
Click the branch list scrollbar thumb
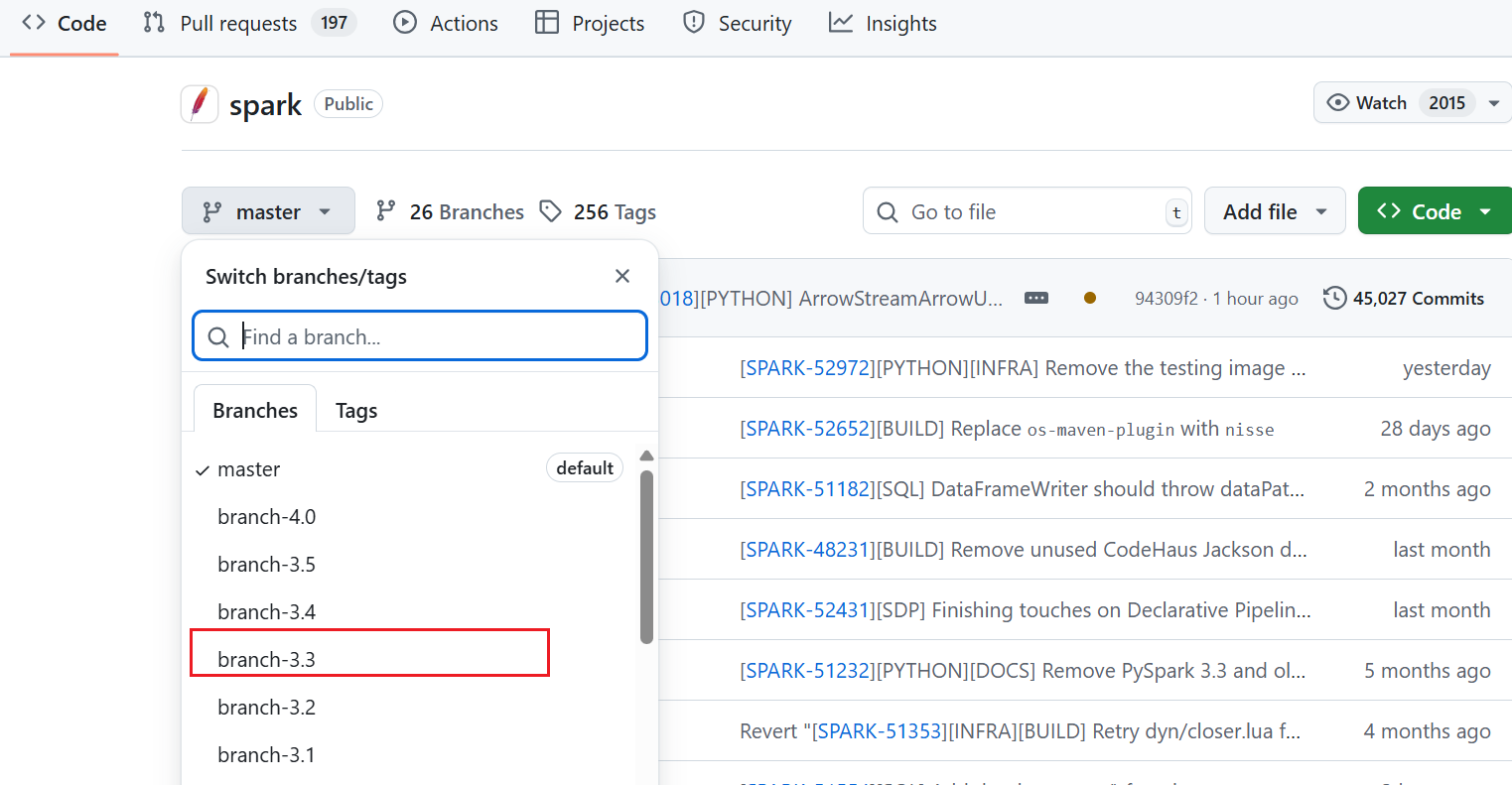[646, 557]
